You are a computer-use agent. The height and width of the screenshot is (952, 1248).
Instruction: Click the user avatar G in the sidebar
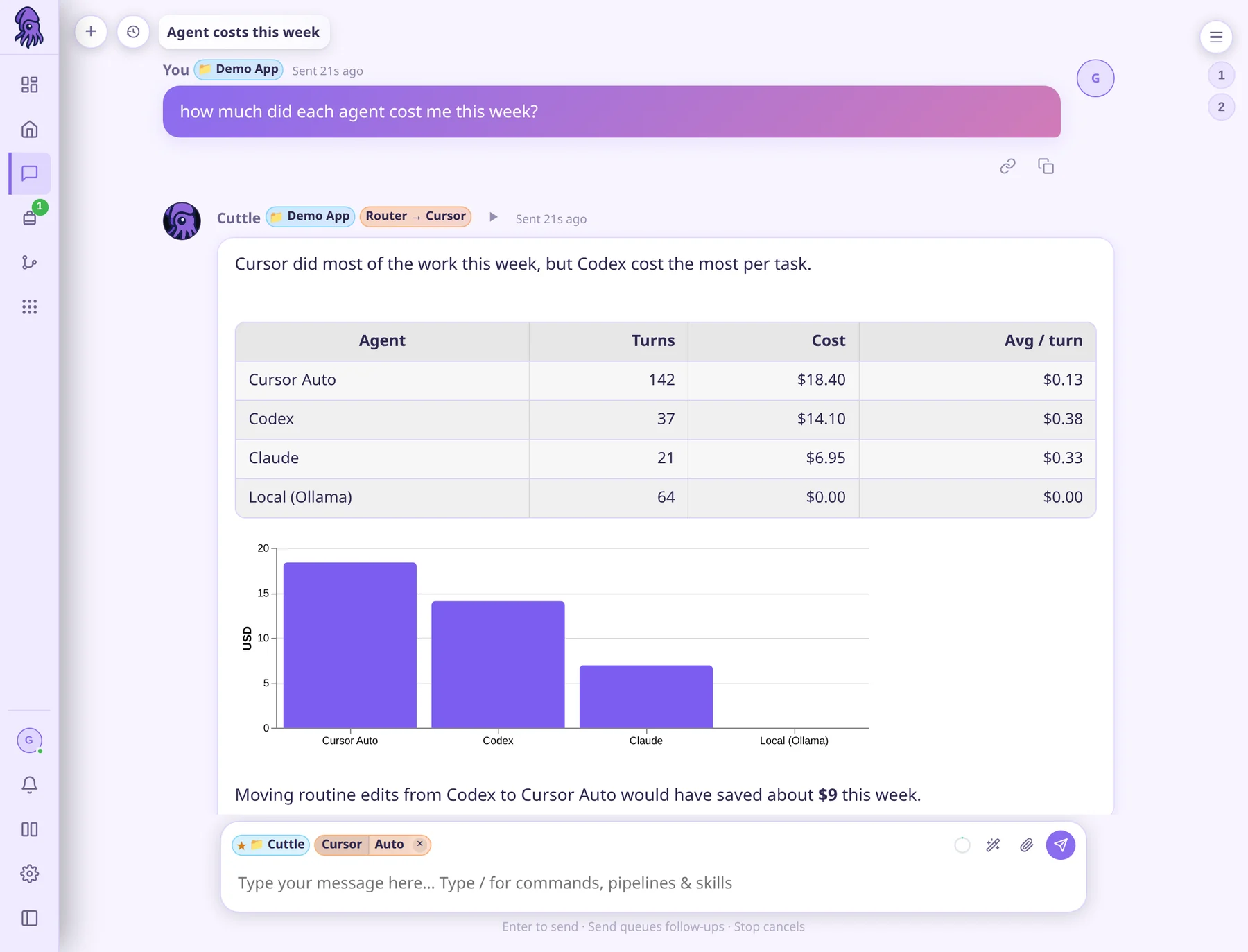[29, 741]
